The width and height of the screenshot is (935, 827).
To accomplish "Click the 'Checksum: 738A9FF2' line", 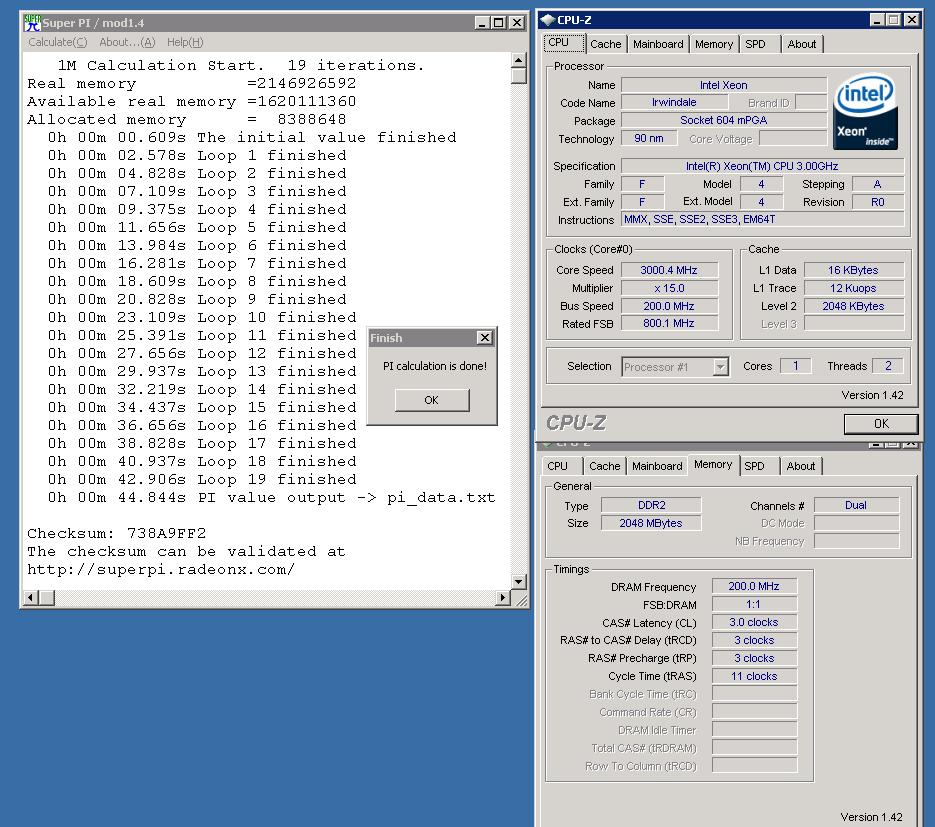I will (x=117, y=534).
